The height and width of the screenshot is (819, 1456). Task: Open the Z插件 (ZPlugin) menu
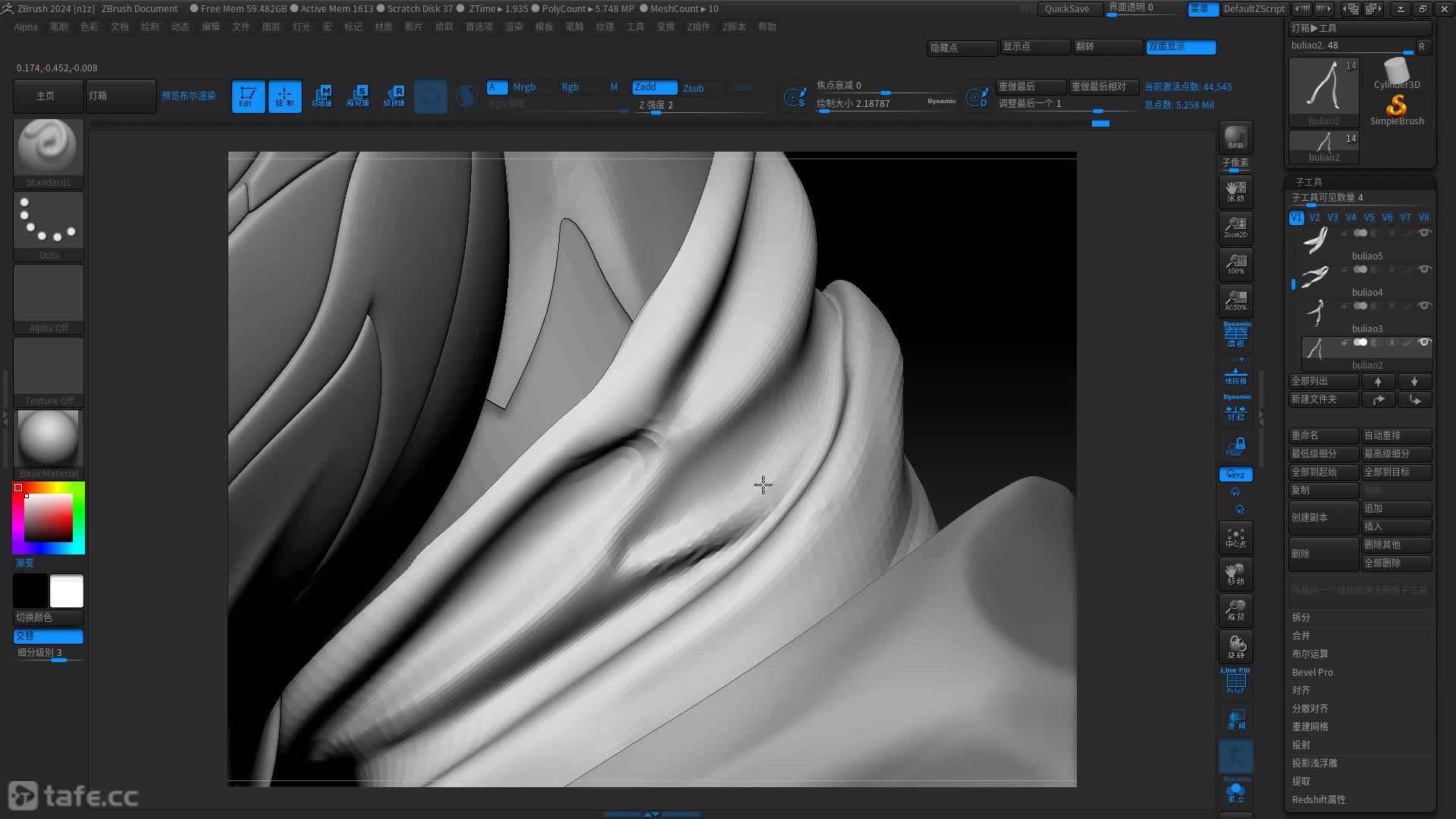(698, 27)
